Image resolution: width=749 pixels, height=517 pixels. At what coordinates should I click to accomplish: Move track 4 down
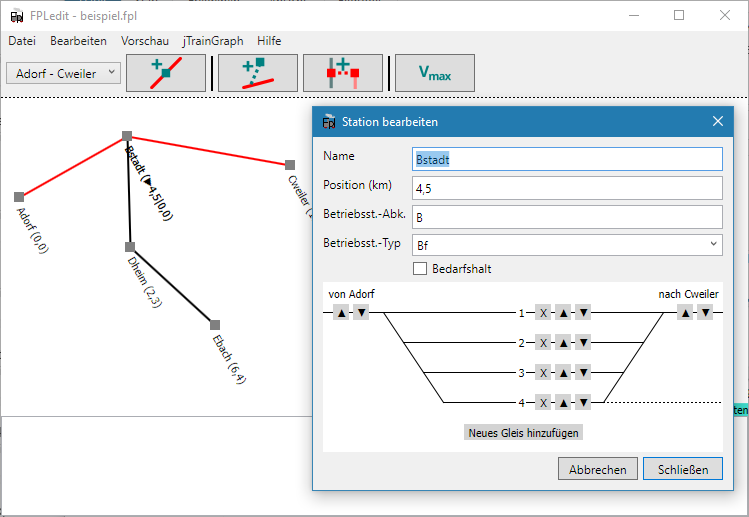point(583,403)
